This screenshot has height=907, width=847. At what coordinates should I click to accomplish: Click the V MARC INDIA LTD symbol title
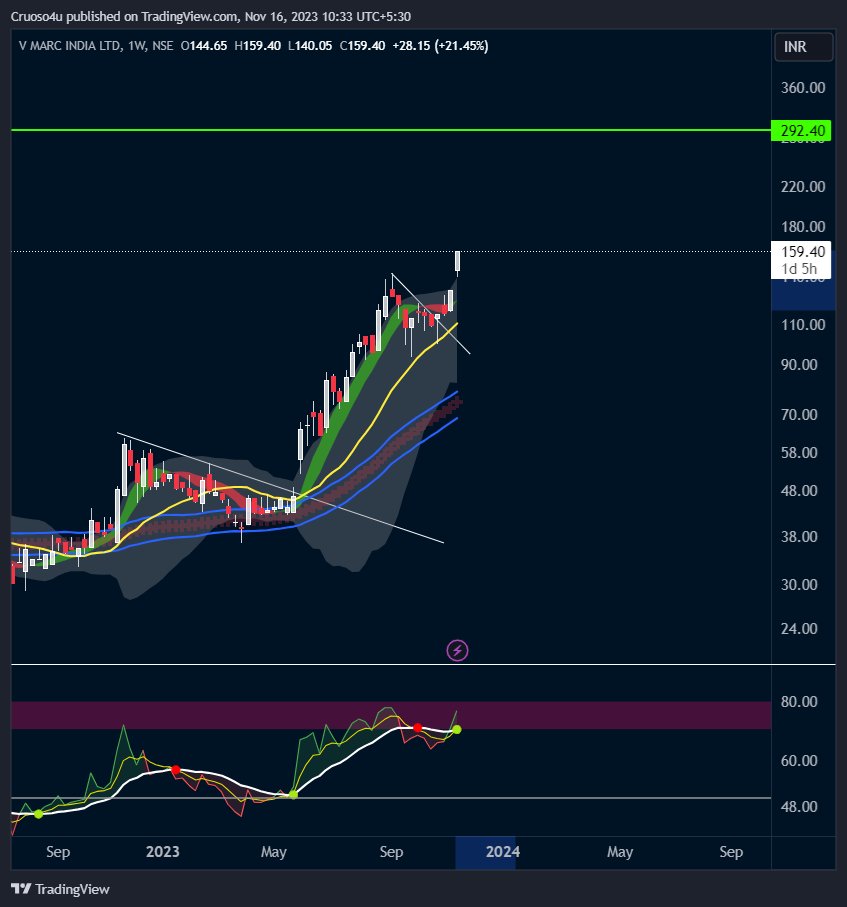point(69,46)
